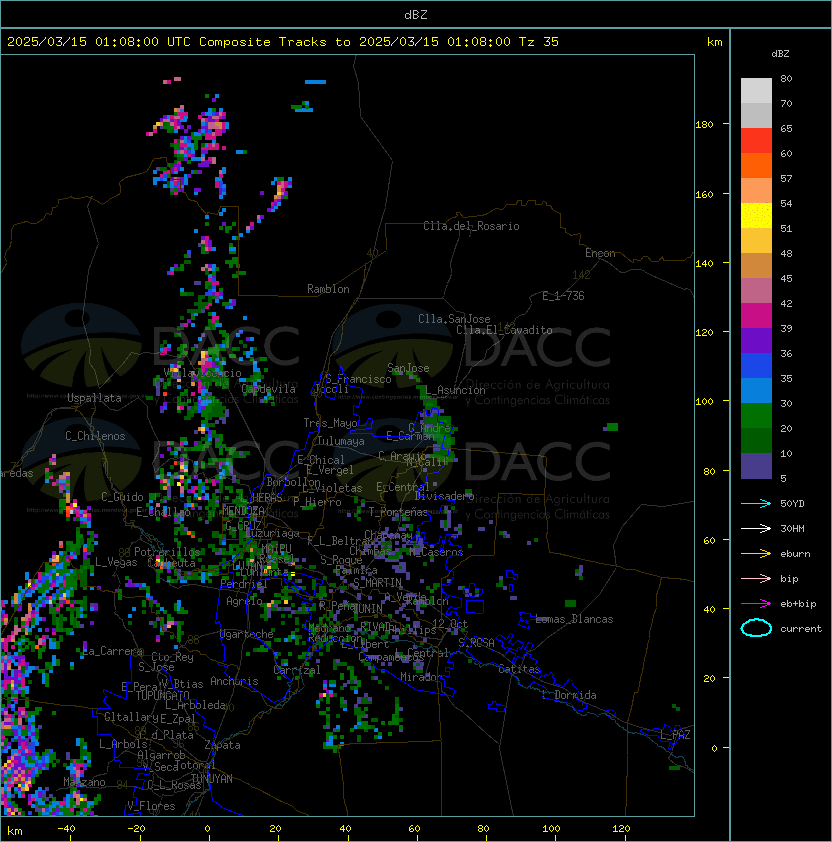
Task: Pick the magenta 39-42 dBZ swatch
Action: [756, 315]
